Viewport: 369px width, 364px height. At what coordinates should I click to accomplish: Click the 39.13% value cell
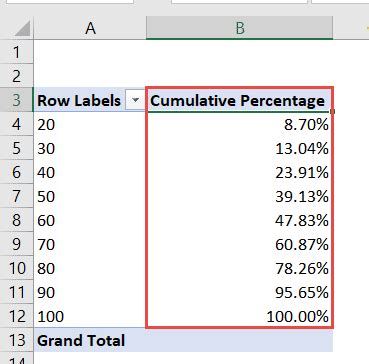[x=239, y=196]
